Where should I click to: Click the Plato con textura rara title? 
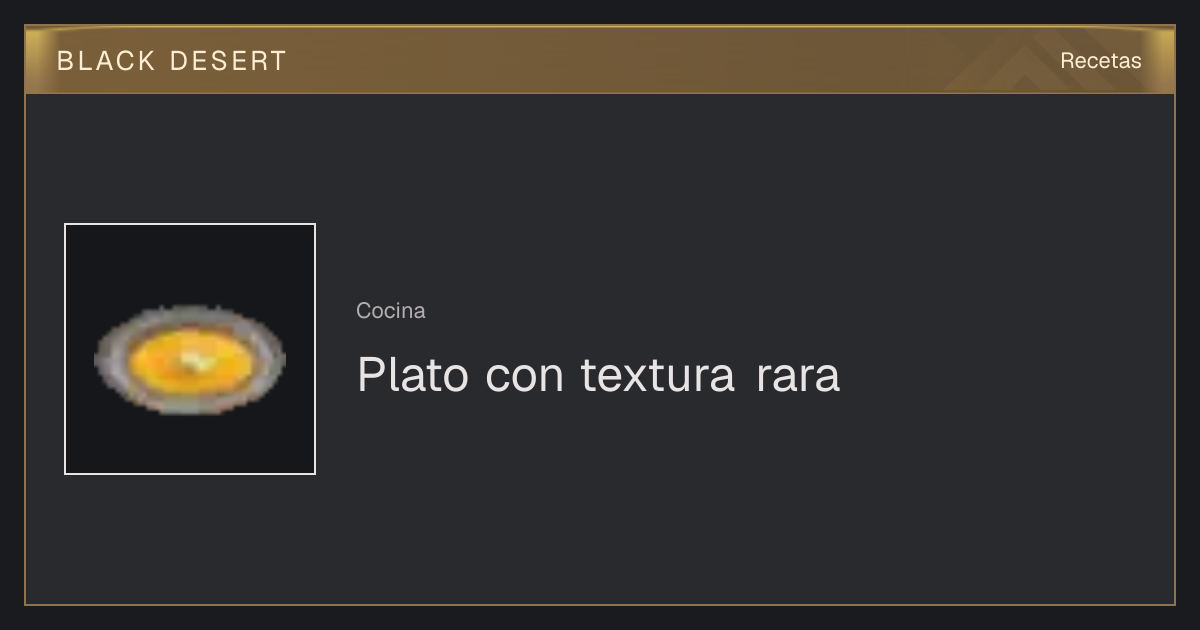598,375
